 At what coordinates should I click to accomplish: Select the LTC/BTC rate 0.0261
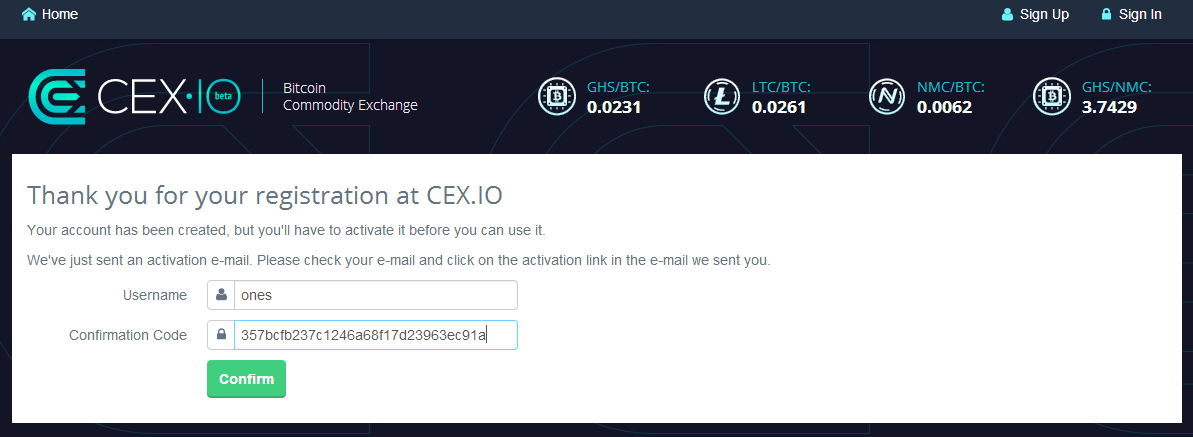pyautogui.click(x=779, y=107)
